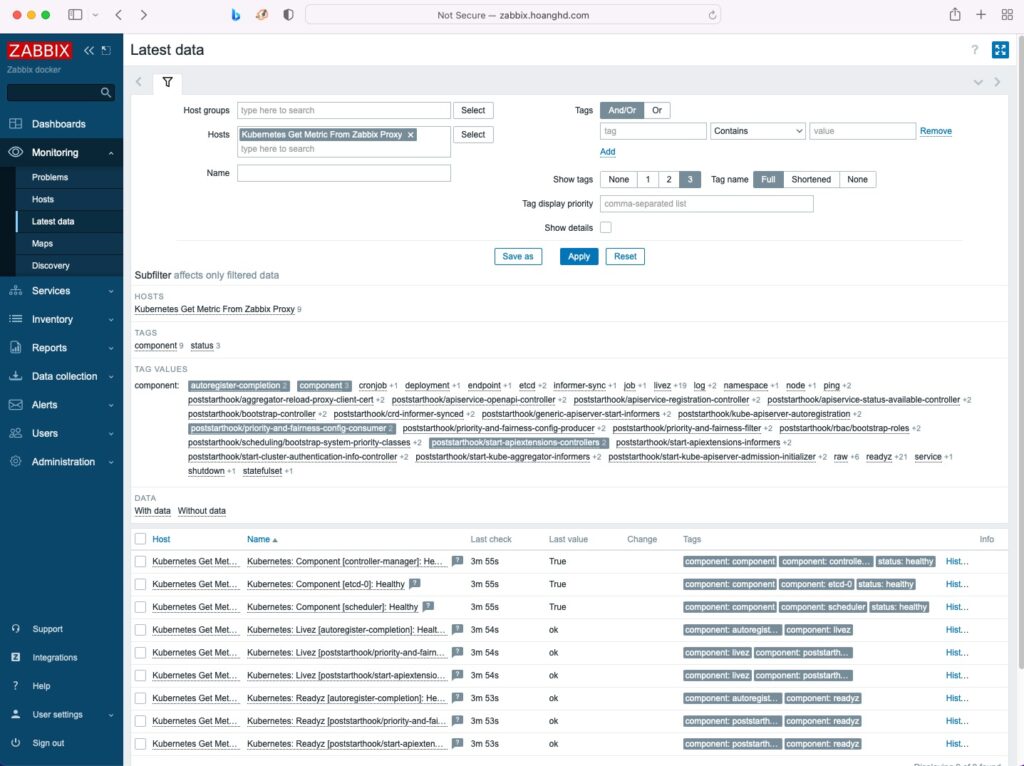Click the Users people icon
Screen dimensions: 1024x766
(x=16, y=433)
